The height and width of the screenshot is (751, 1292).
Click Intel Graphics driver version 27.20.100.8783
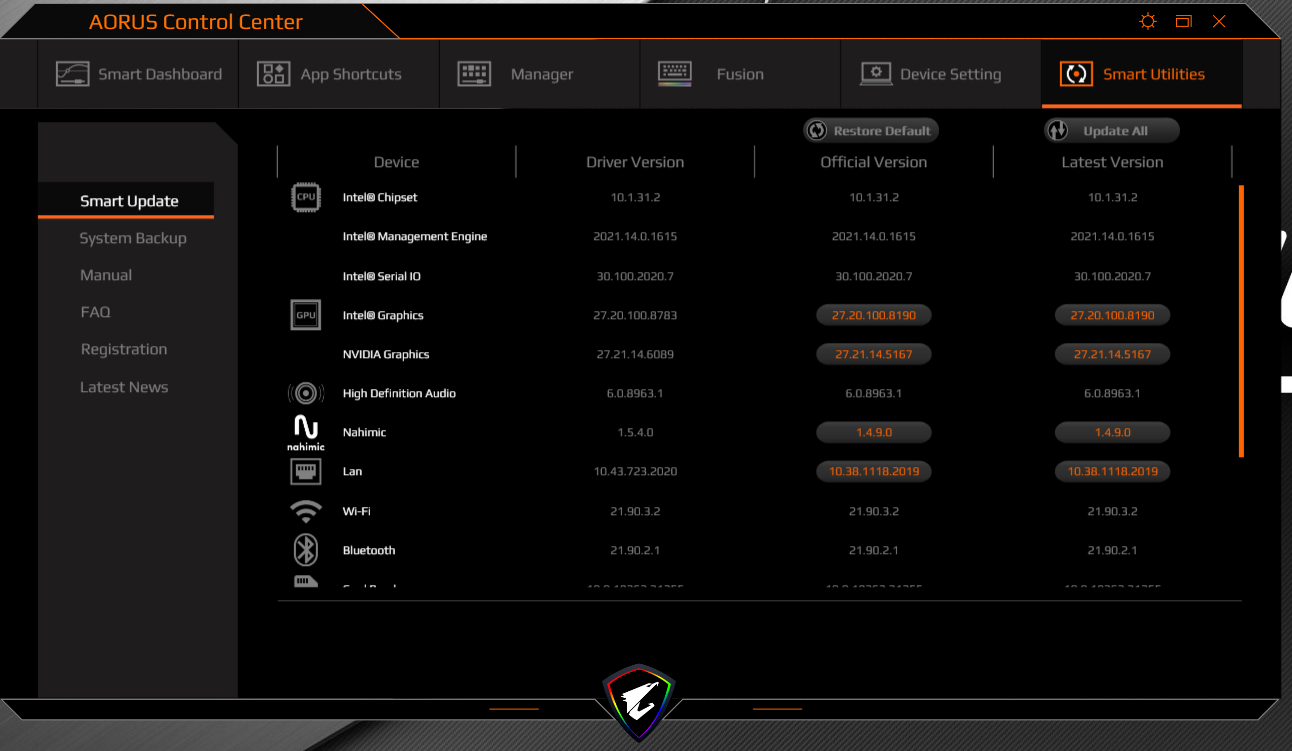coord(635,315)
